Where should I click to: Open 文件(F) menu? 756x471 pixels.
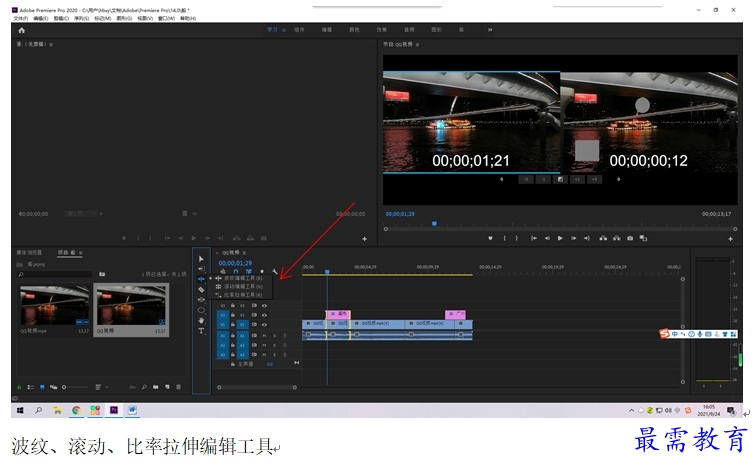(x=21, y=18)
